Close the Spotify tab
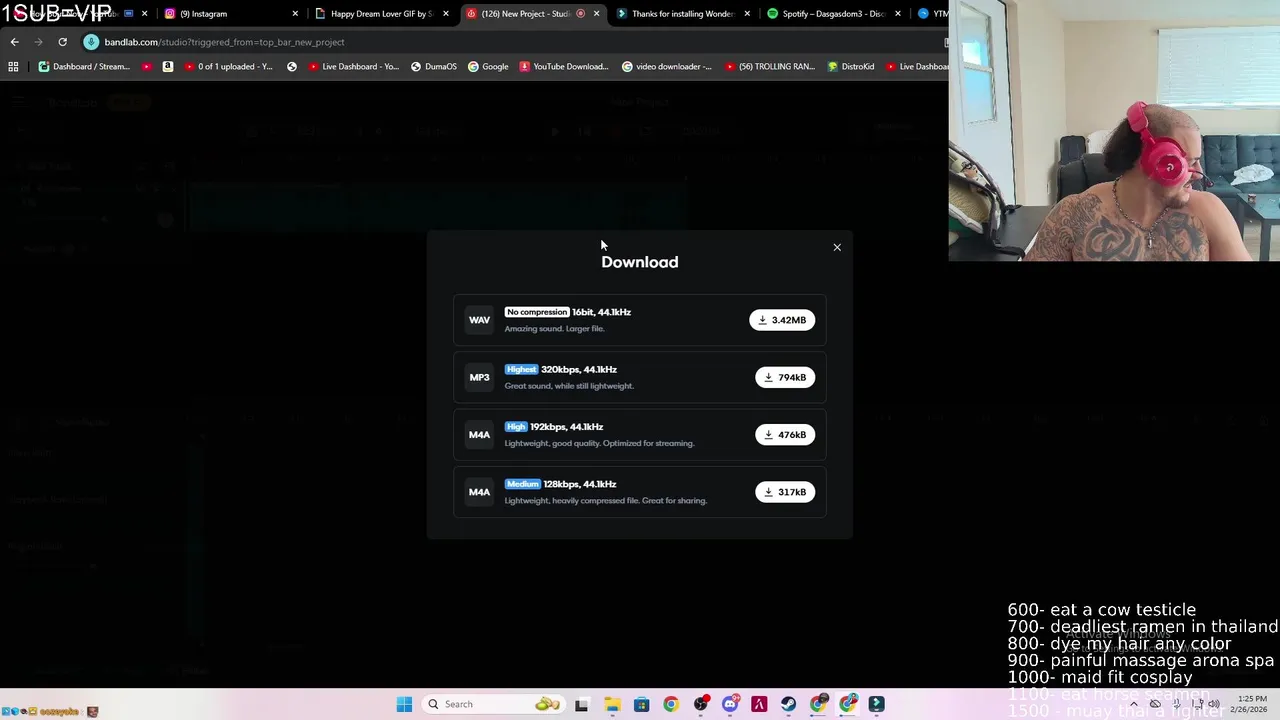The width and height of the screenshot is (1280, 720). pos(897,14)
